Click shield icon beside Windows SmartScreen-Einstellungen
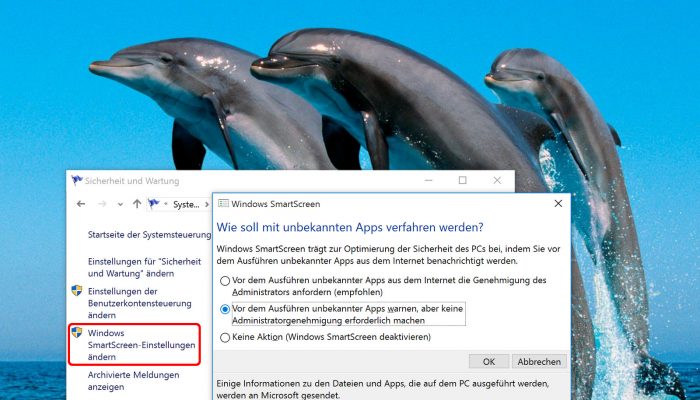 [77, 332]
